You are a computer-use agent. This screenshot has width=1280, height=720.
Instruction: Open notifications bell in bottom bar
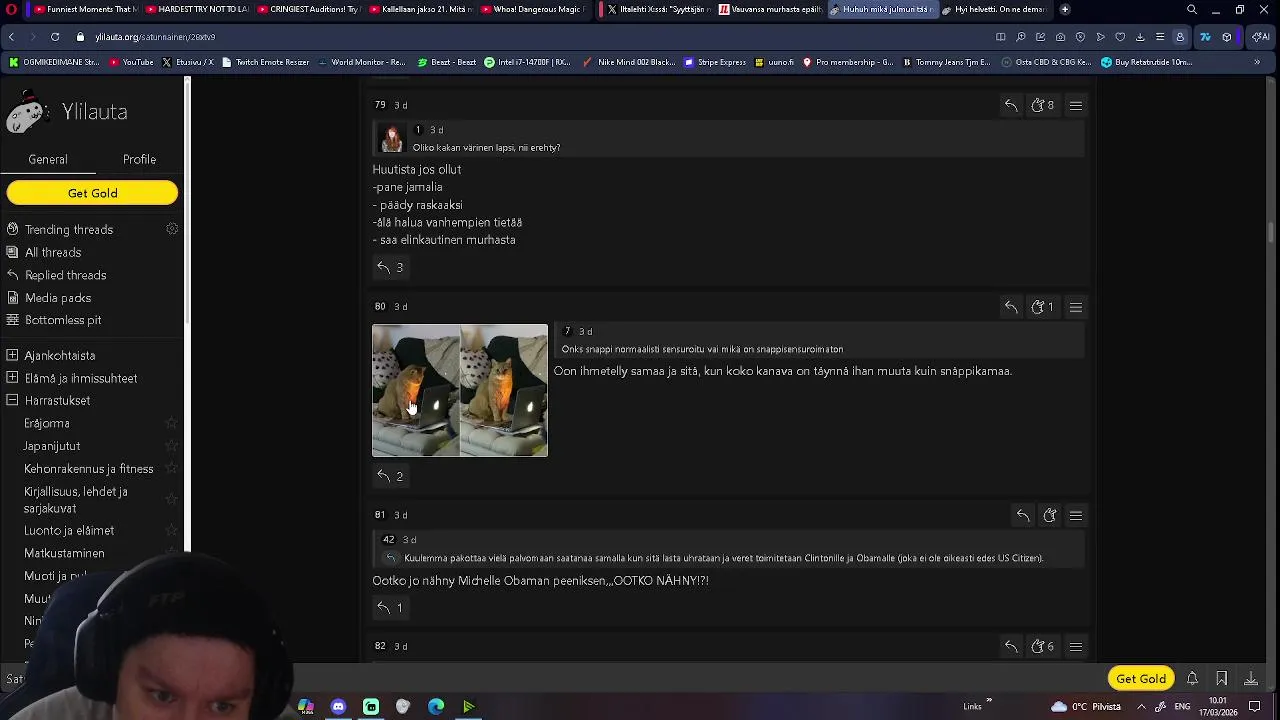tap(1192, 678)
